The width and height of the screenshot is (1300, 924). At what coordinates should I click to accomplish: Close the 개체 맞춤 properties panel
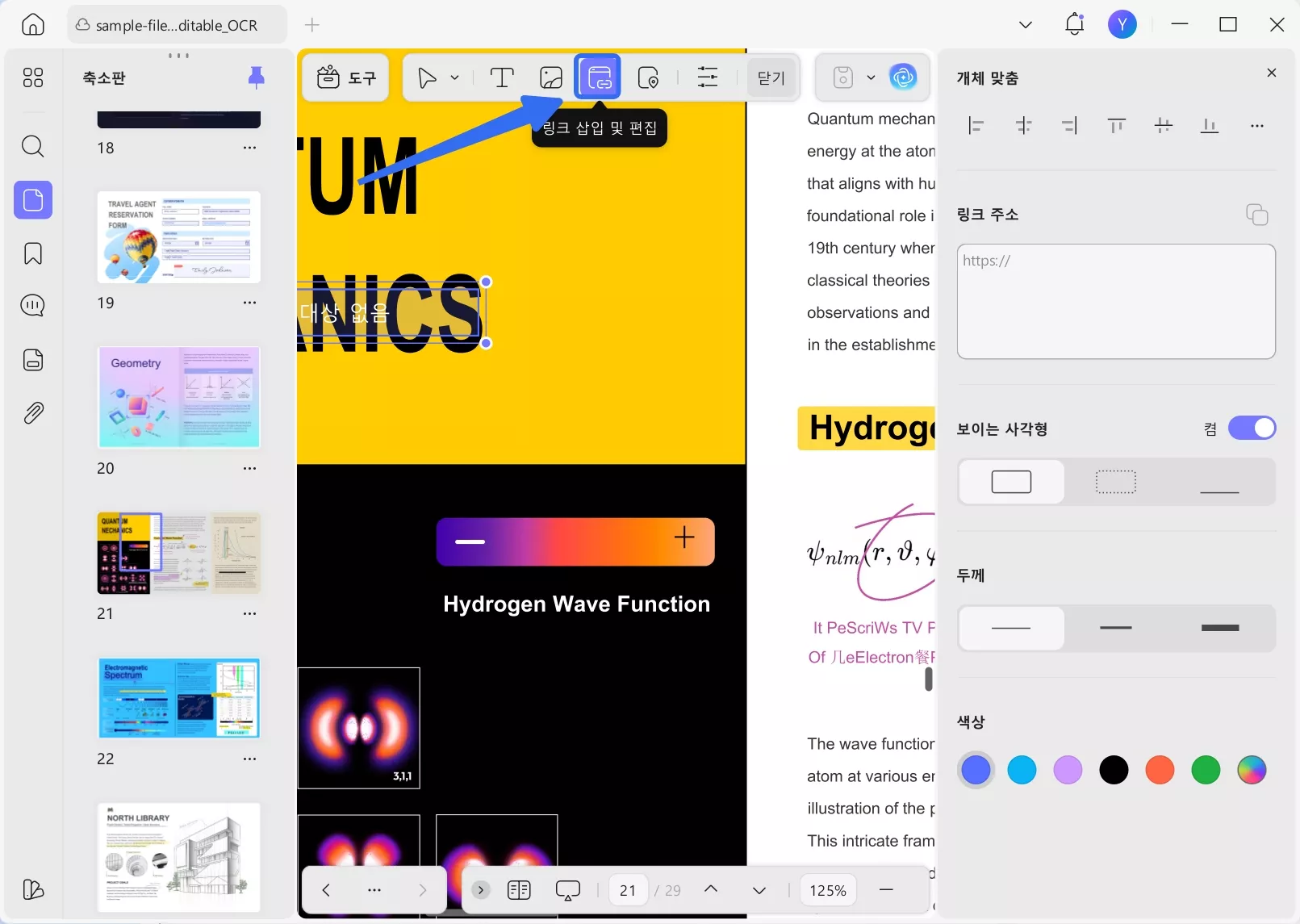click(x=1272, y=73)
